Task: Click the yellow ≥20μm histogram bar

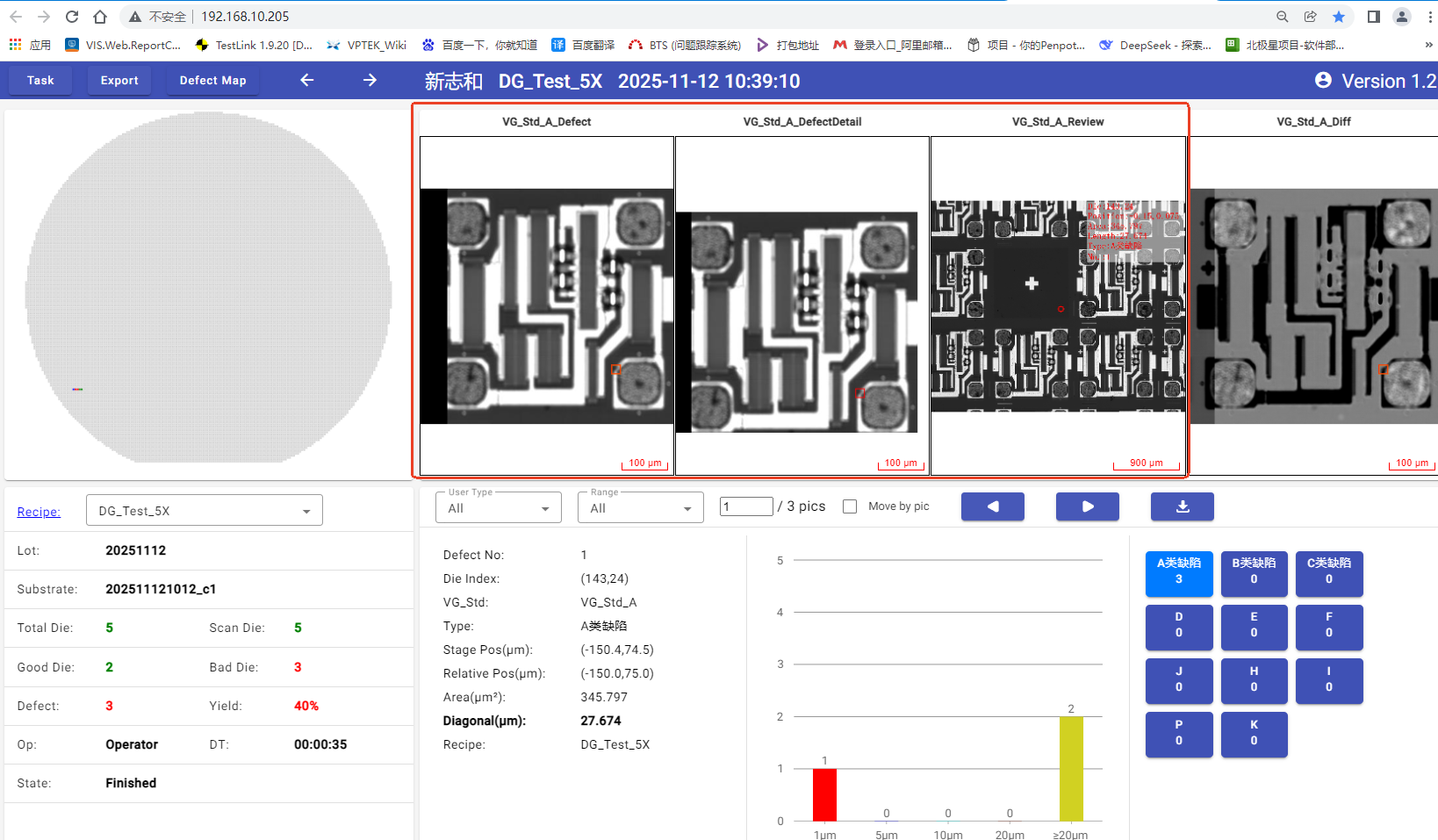Action: click(x=1070, y=769)
